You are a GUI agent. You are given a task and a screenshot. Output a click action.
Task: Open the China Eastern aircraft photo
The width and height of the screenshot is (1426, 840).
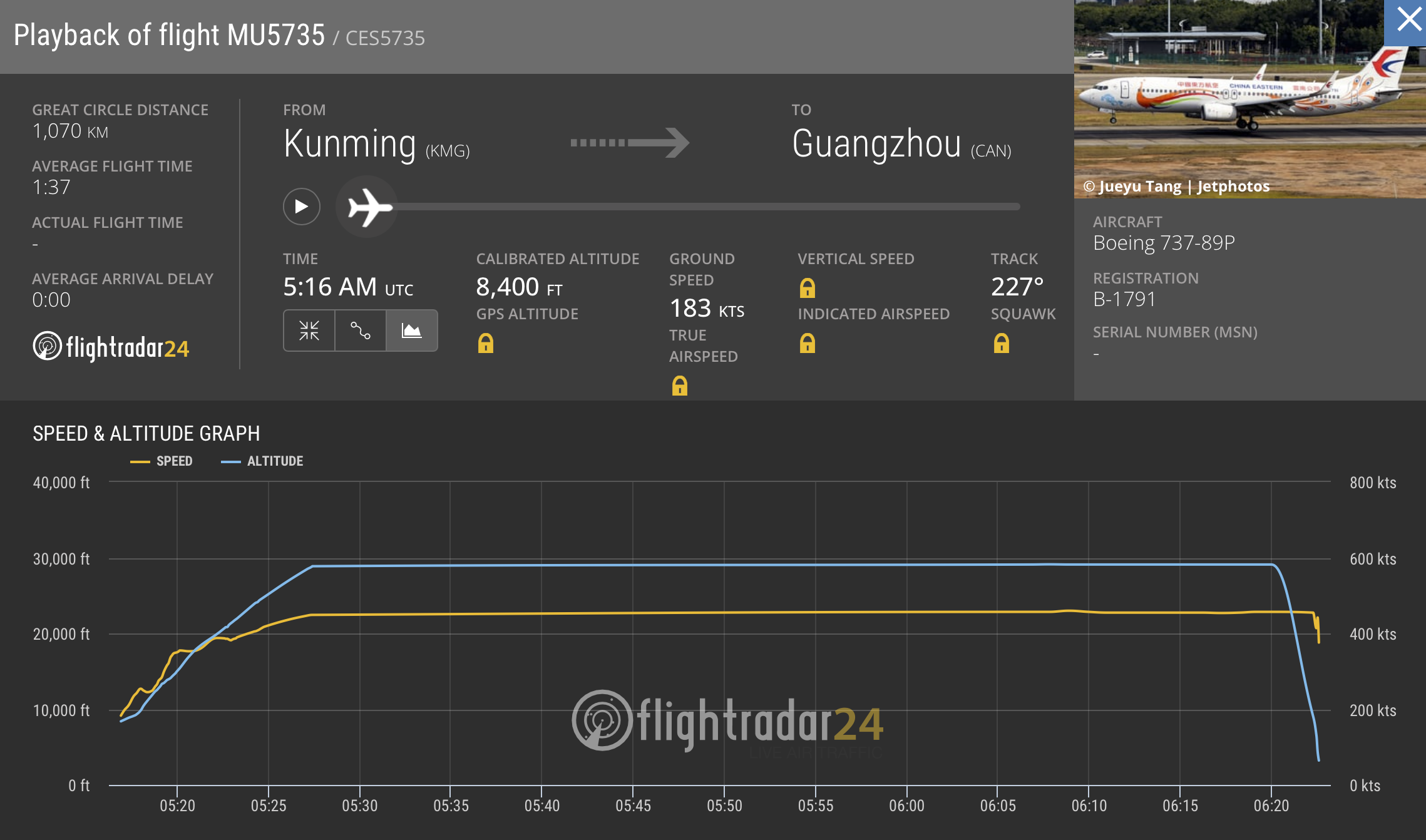1249,99
